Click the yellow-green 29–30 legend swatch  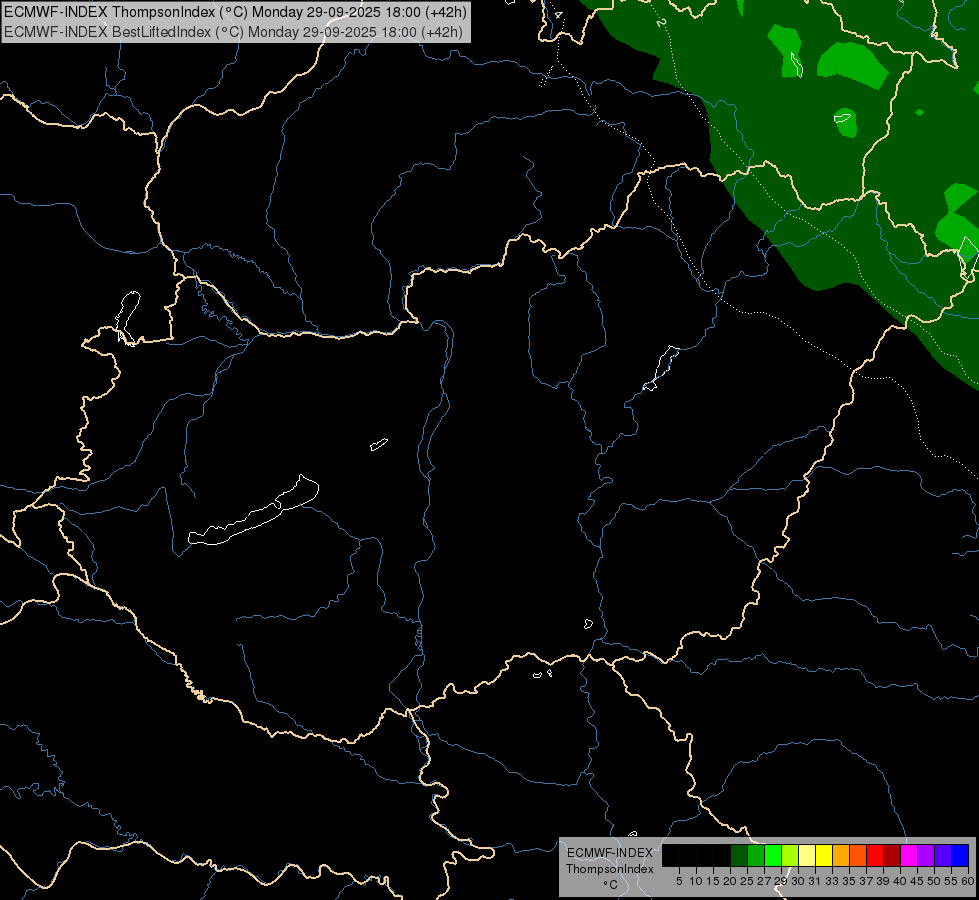pos(790,855)
